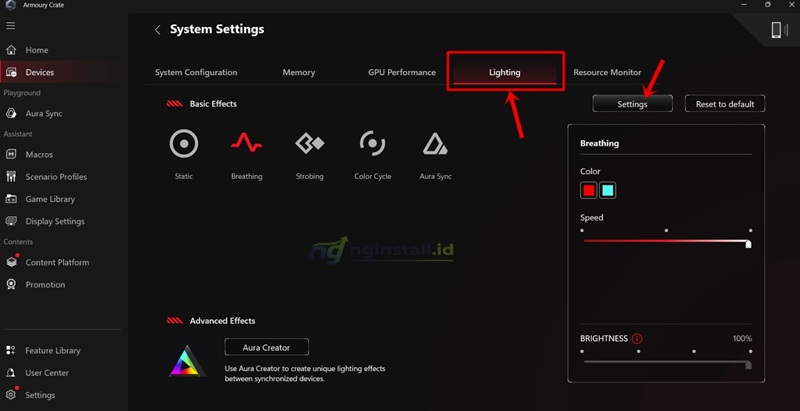Screen dimensions: 800x411
Task: Click the Speed slider handle
Action: pyautogui.click(x=748, y=244)
